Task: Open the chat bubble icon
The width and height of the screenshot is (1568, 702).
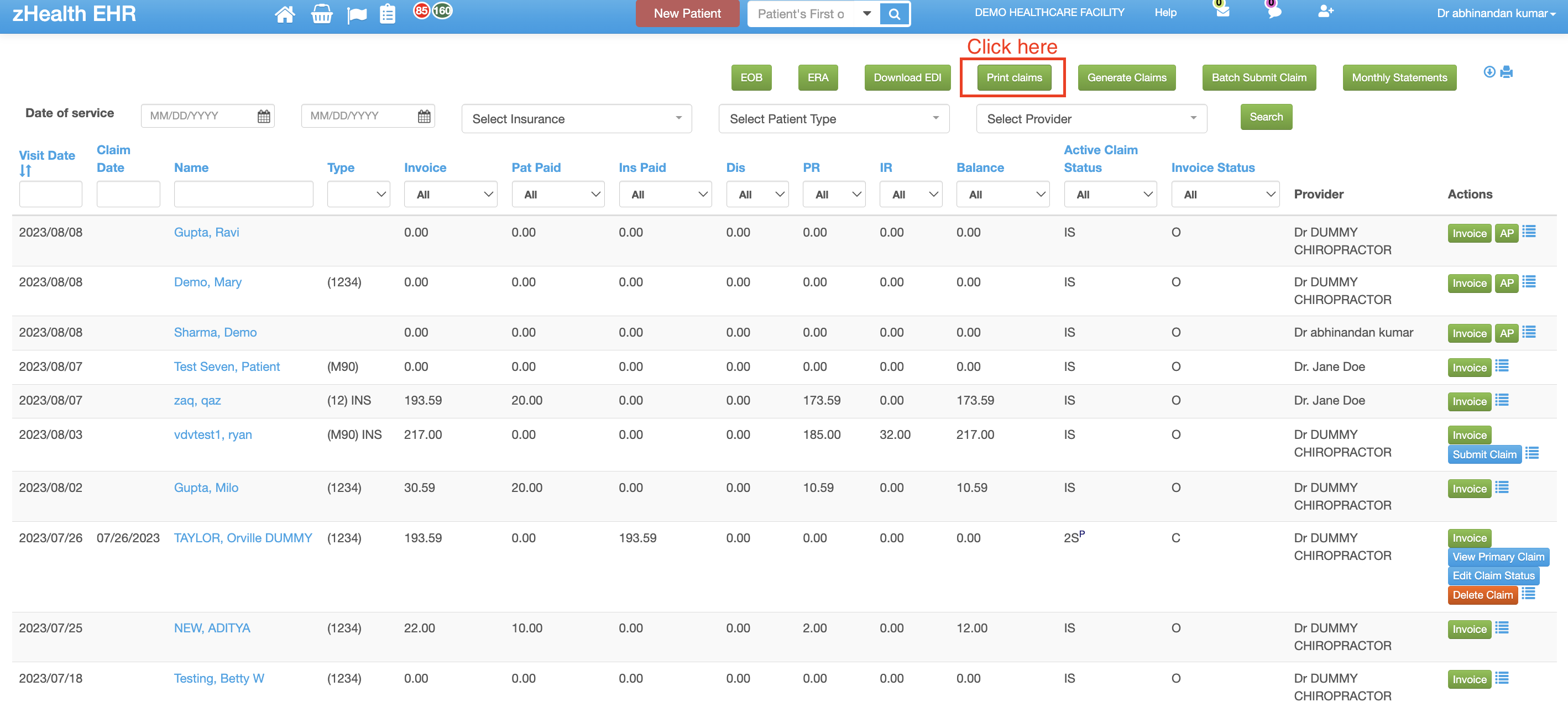Action: pos(1273,11)
